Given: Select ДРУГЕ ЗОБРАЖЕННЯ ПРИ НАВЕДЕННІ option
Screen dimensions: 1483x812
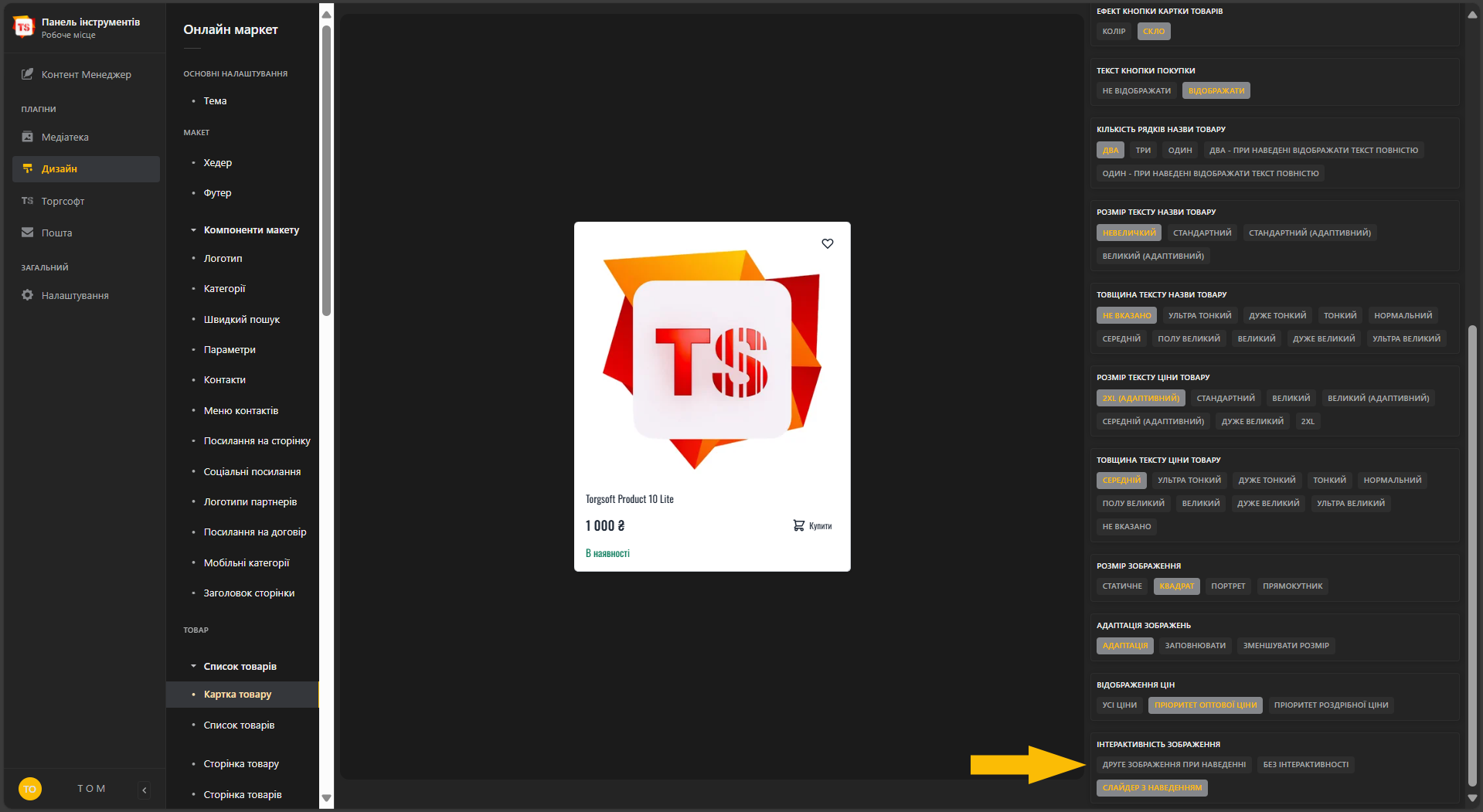Looking at the screenshot, I should point(1174,765).
